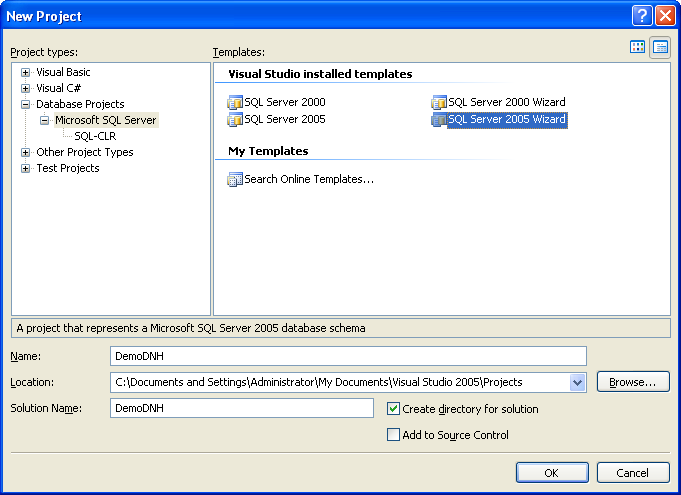Expand the Visual C# node
681x495 pixels.
26,89
